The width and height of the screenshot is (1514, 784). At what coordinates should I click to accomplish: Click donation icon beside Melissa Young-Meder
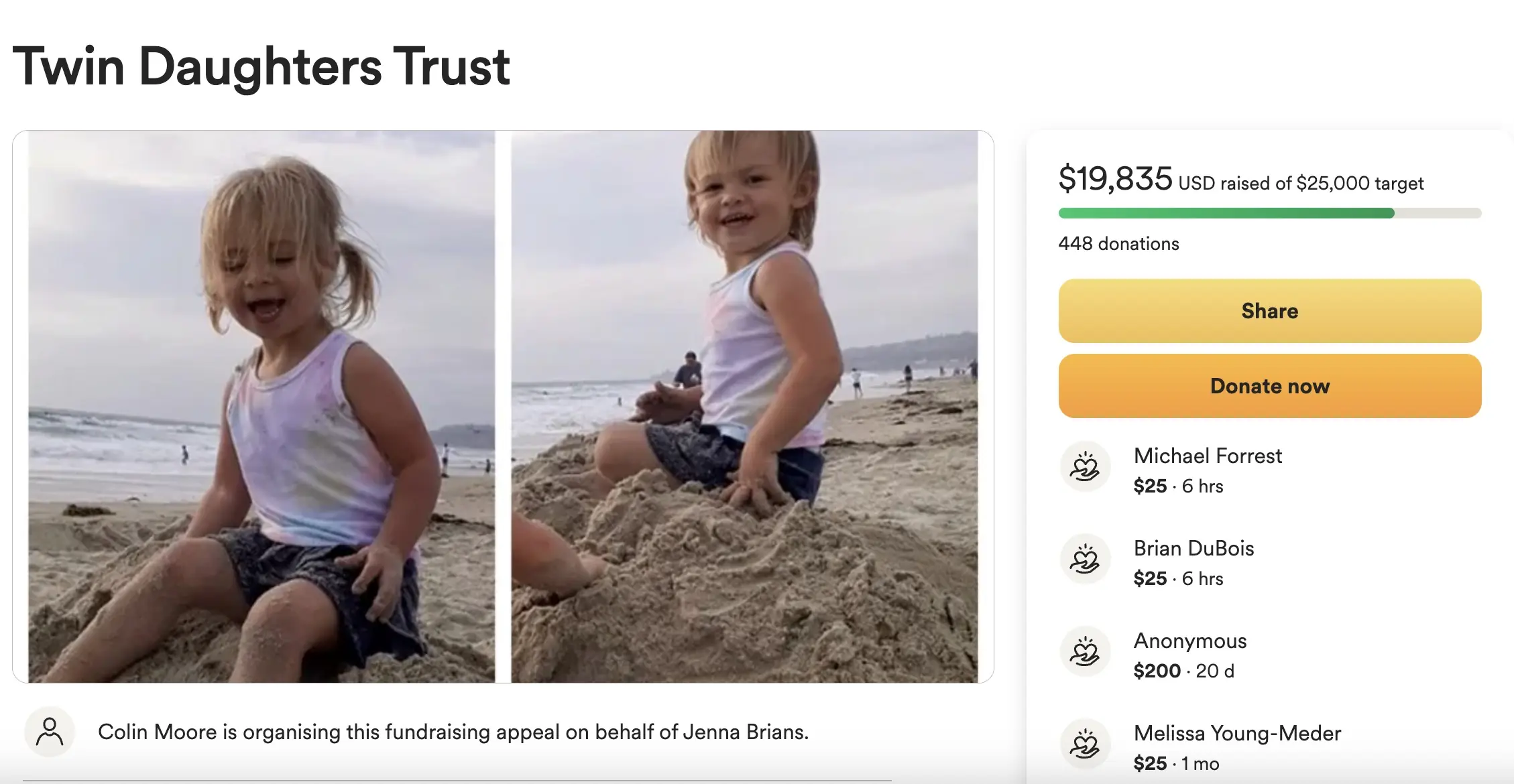pos(1085,744)
